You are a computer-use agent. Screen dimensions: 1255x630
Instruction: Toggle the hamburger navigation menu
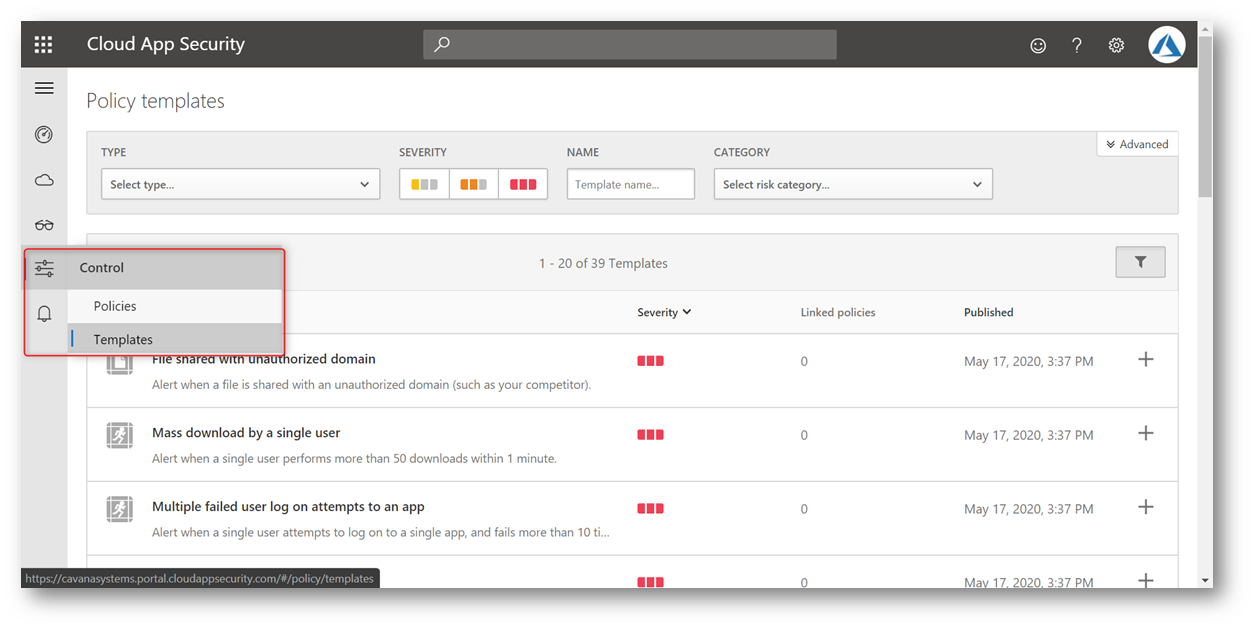tap(44, 88)
